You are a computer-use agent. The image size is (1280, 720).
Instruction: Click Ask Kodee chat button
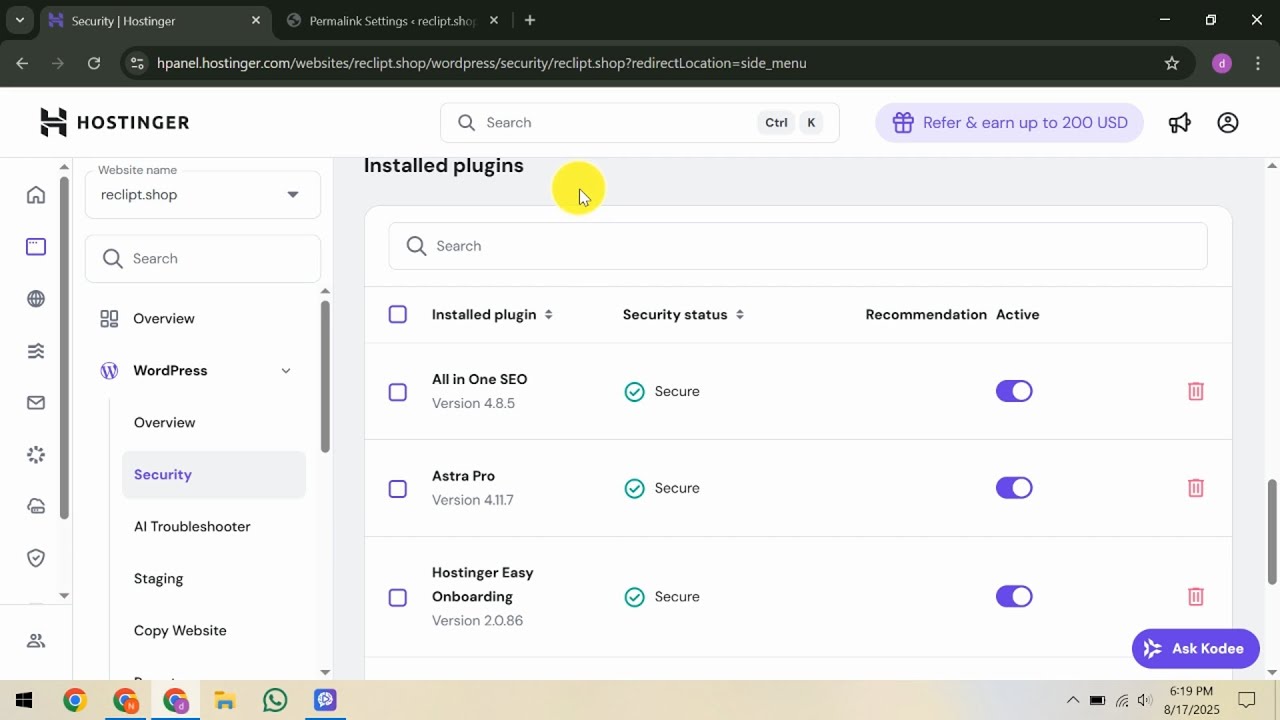(x=1195, y=648)
